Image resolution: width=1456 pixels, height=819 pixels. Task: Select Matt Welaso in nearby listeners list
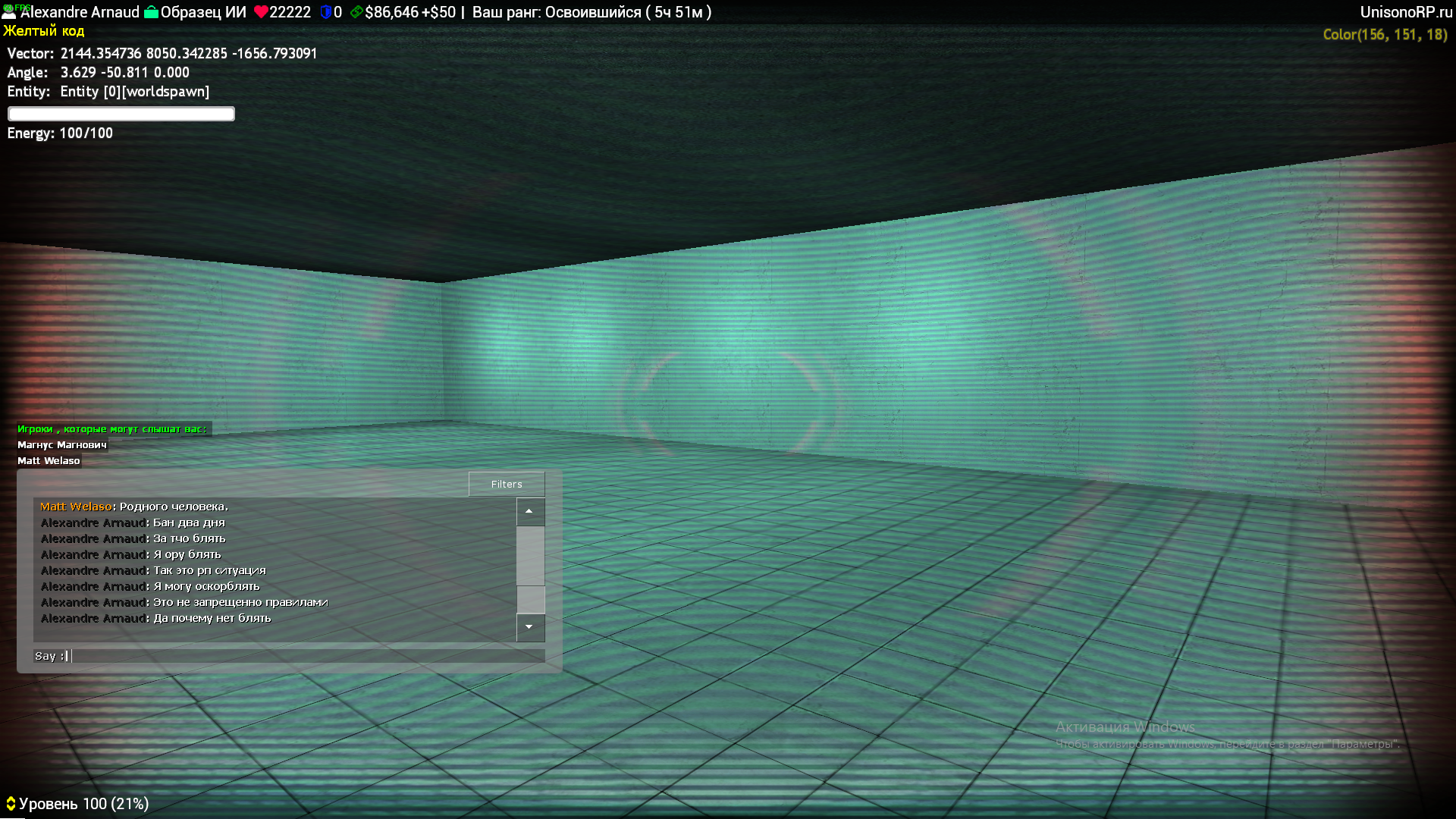[49, 461]
